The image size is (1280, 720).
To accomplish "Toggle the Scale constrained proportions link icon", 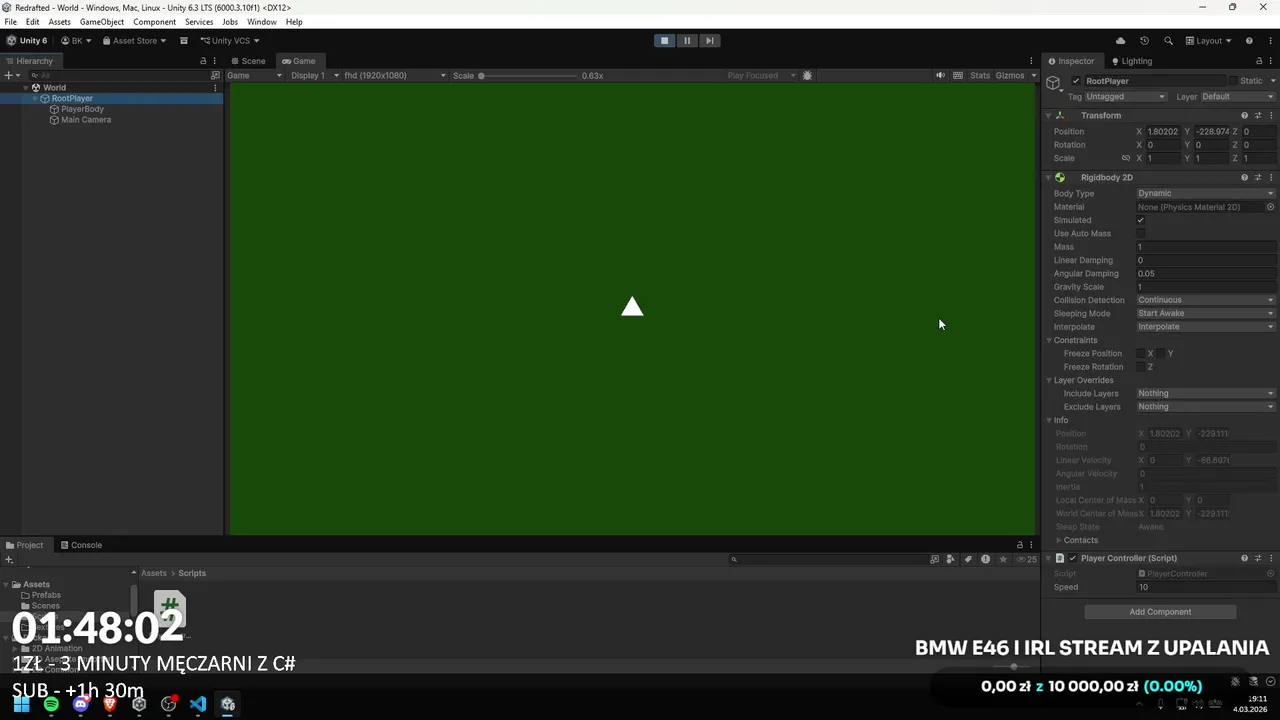I will point(1126,158).
